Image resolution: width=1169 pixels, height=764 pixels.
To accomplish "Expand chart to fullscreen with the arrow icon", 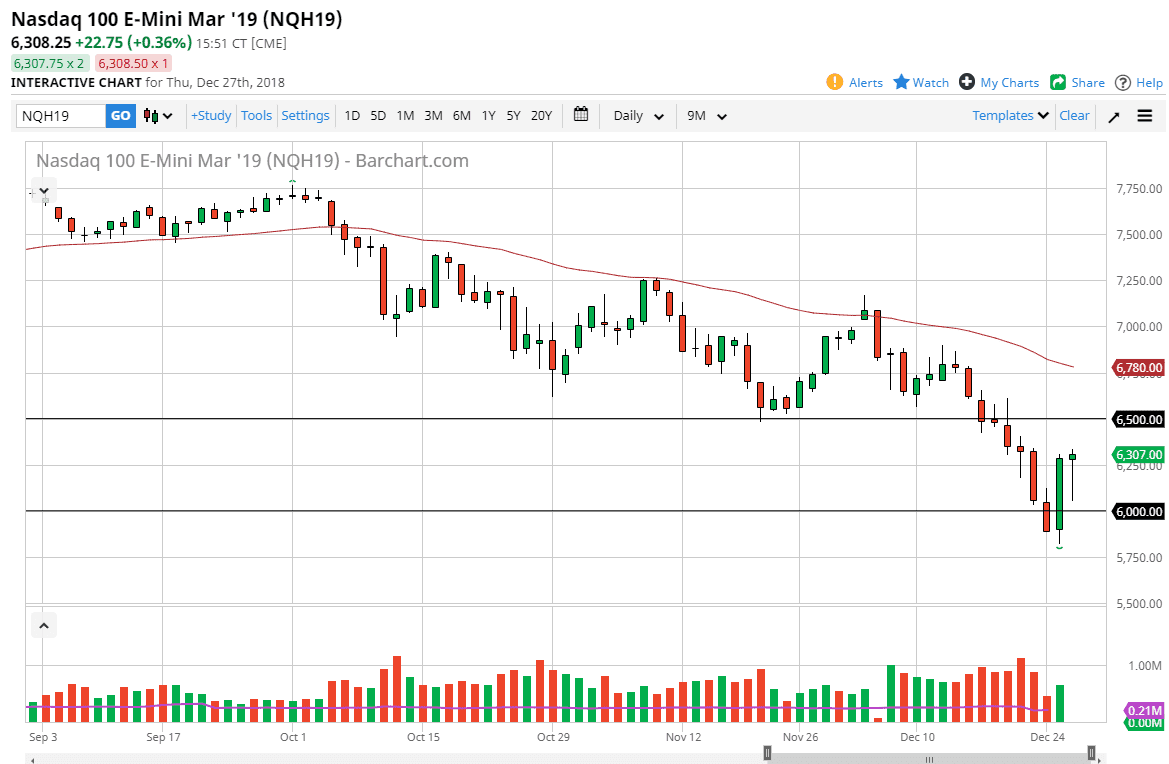I will 1113,116.
